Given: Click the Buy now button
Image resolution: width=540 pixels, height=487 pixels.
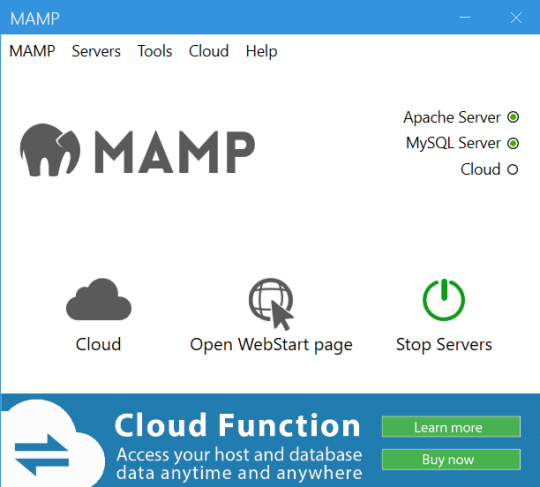Looking at the screenshot, I should (451, 459).
